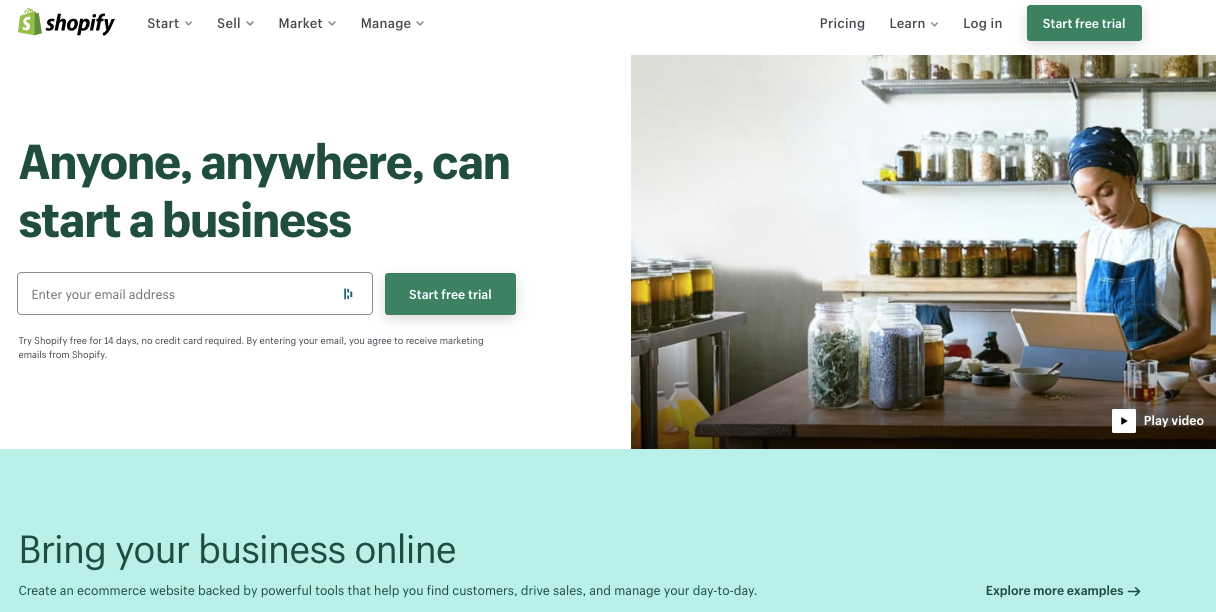Click the Play video label
Image resolution: width=1216 pixels, height=612 pixels.
[x=1173, y=421]
